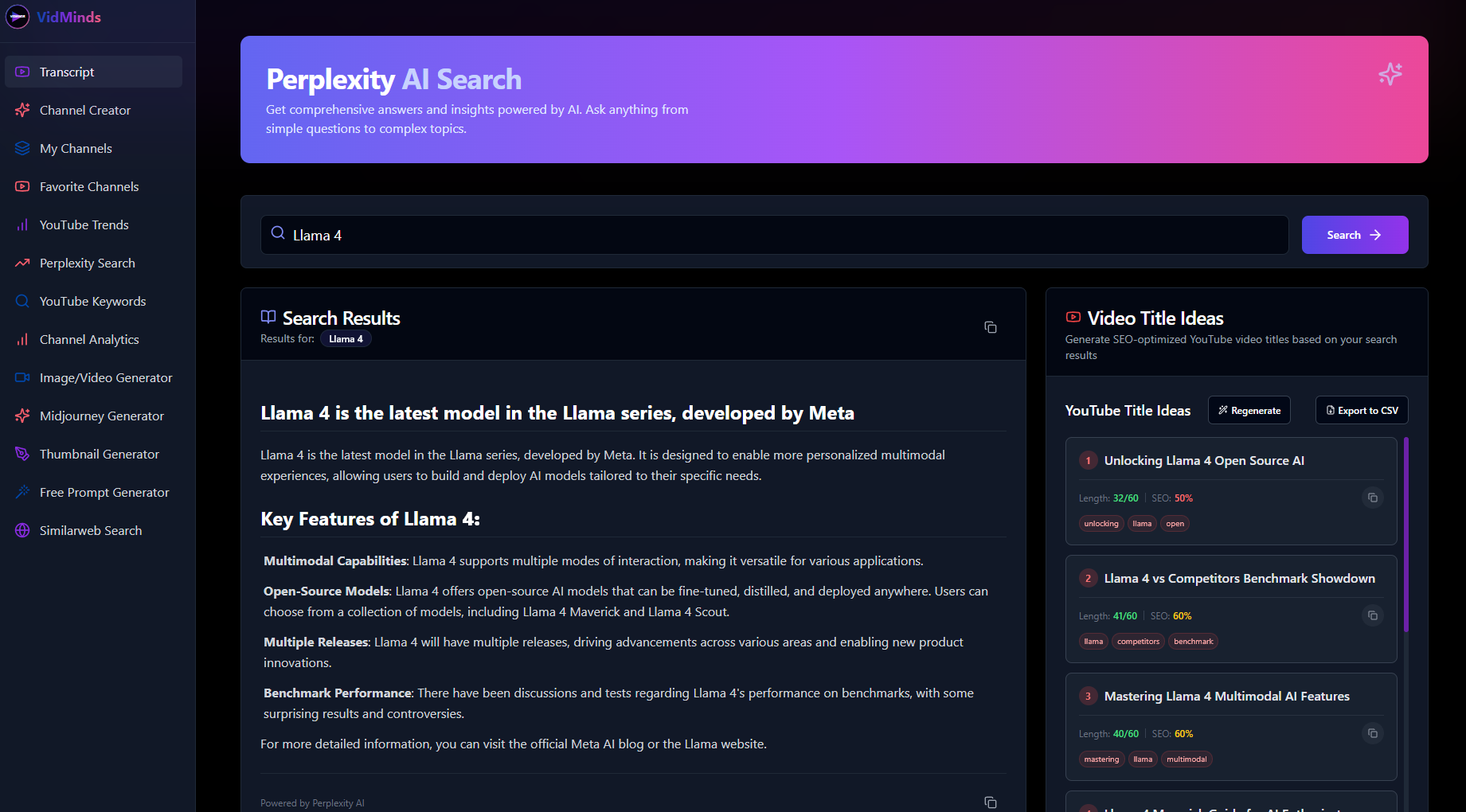Click the YouTube Trends bar chart icon

(22, 224)
